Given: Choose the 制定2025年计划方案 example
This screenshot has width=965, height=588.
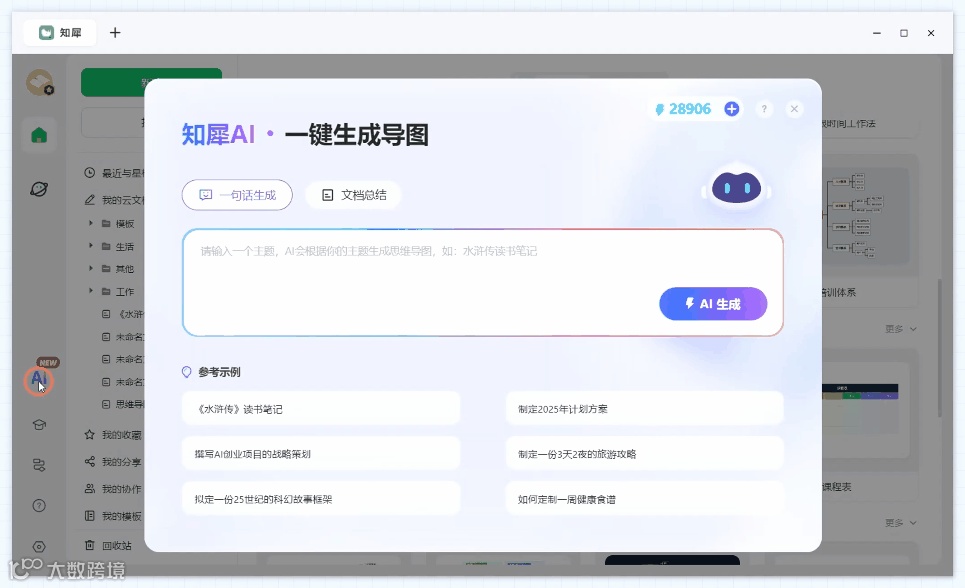Looking at the screenshot, I should pos(644,409).
